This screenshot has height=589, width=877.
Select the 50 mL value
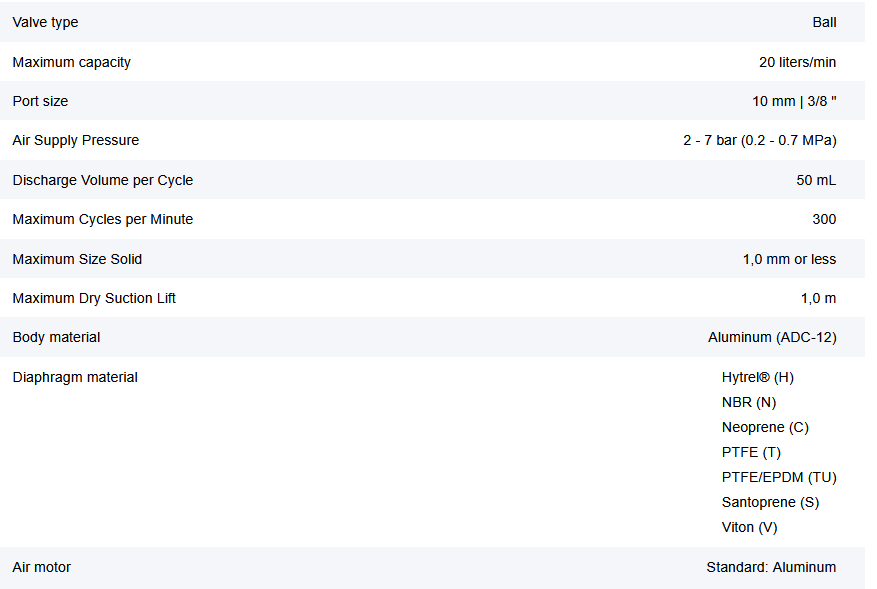pyautogui.click(x=816, y=180)
